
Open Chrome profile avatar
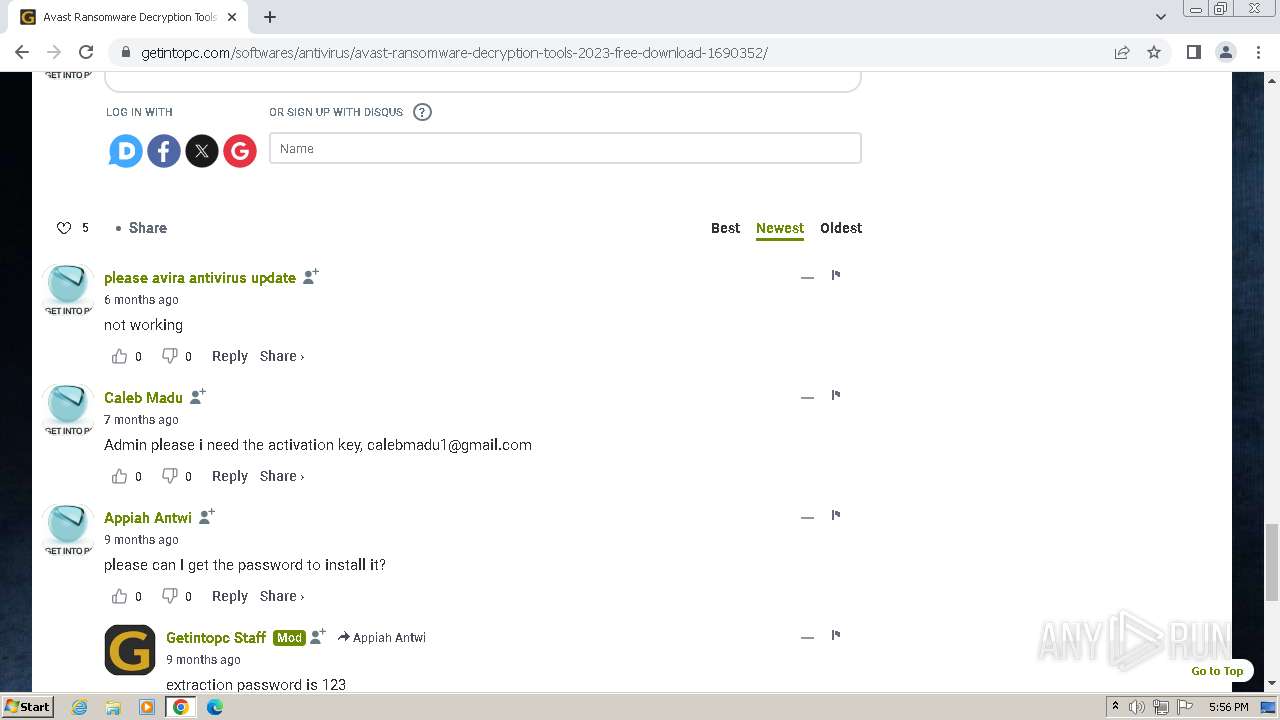[1225, 52]
